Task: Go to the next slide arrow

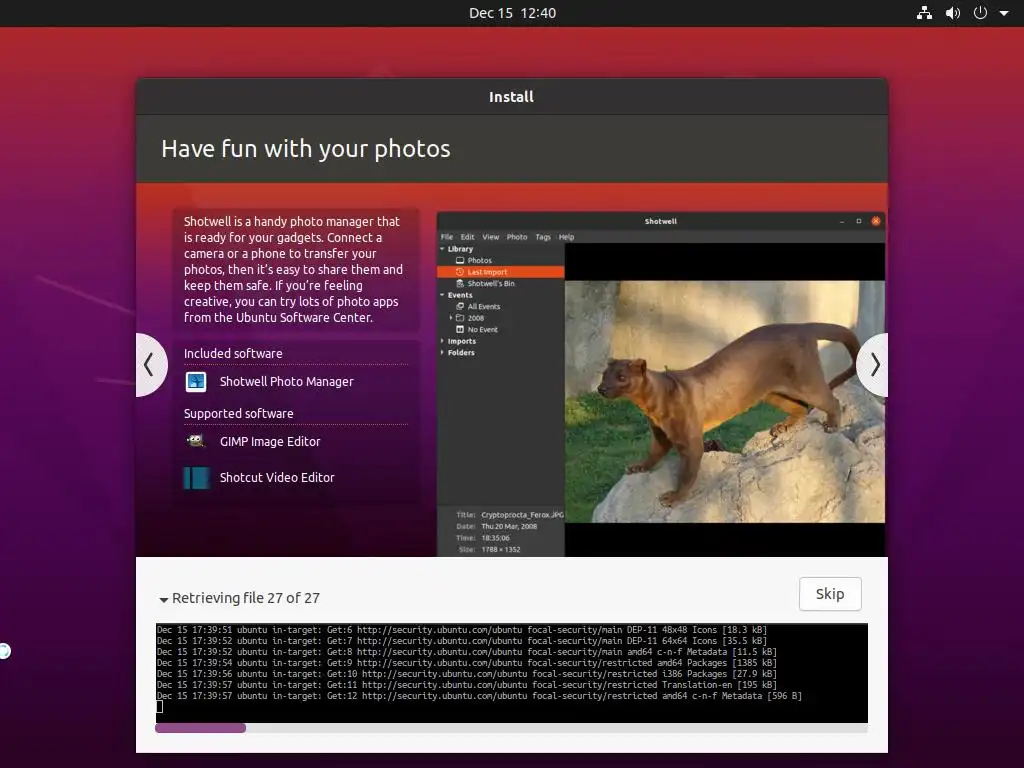Action: pyautogui.click(x=873, y=364)
